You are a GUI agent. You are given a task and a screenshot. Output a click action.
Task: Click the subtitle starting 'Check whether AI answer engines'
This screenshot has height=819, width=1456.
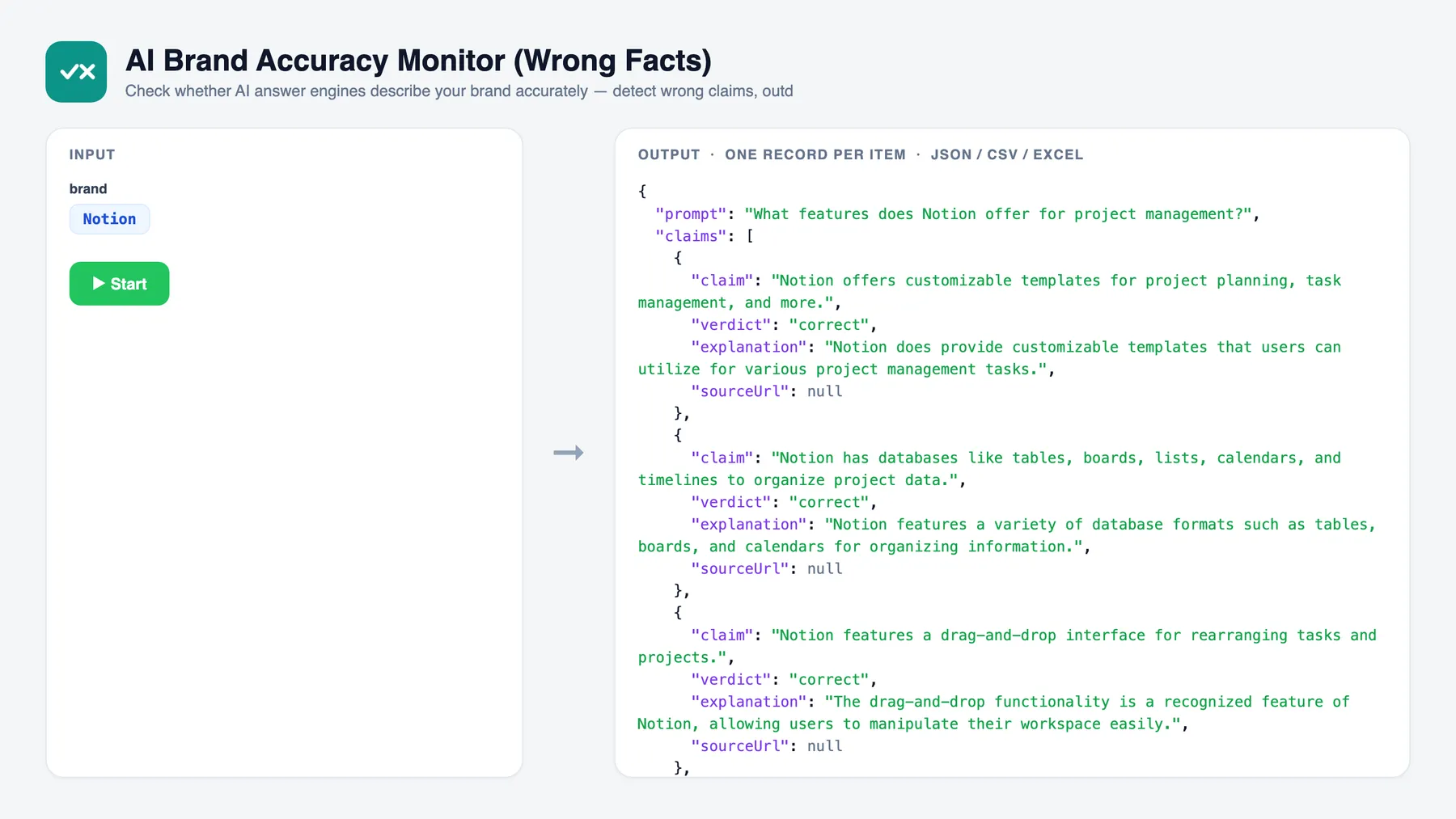(459, 91)
